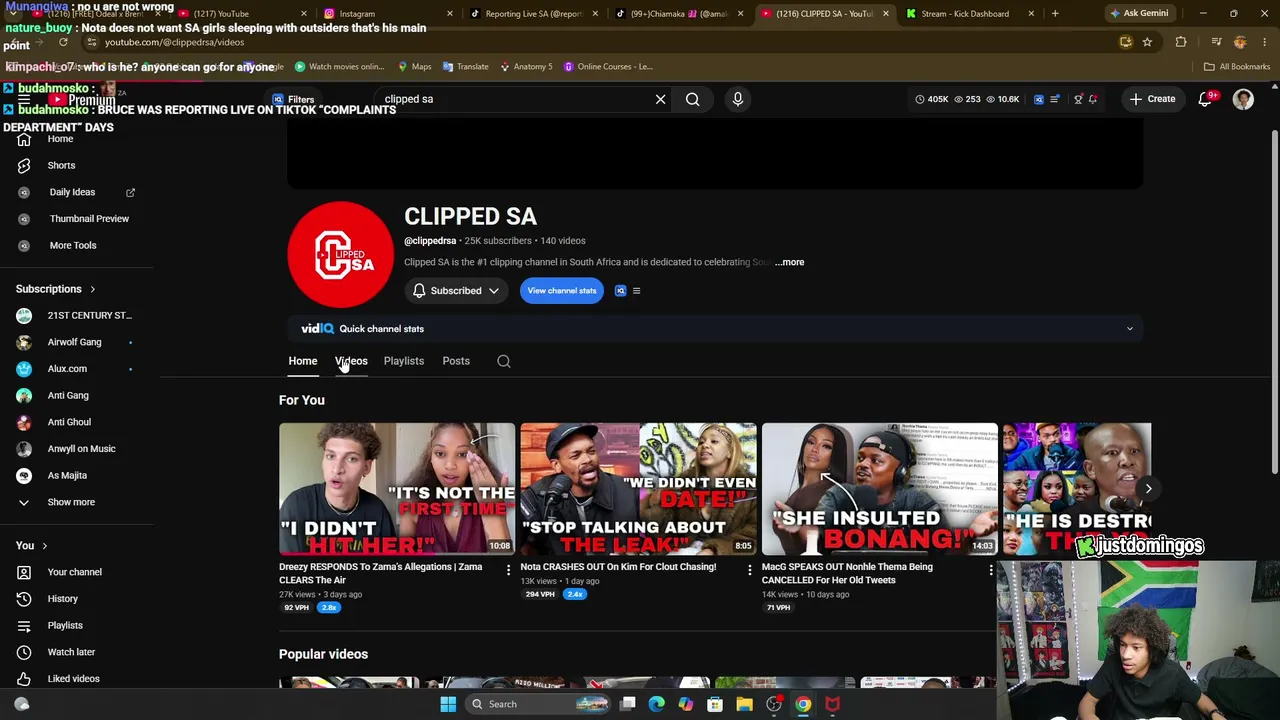This screenshot has height=720, width=1280.
Task: Open Daily Ideas in the sidebar
Action: 72,192
